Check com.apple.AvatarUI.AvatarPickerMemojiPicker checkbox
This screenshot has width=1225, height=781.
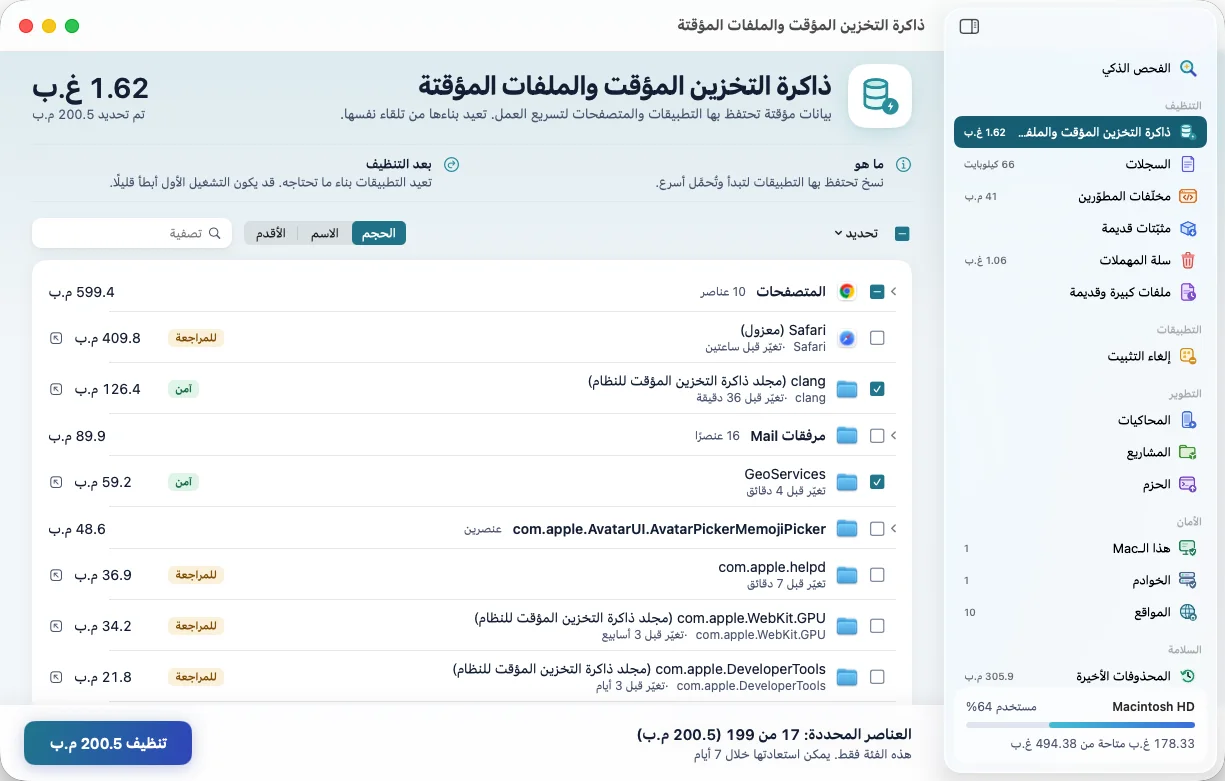point(877,529)
